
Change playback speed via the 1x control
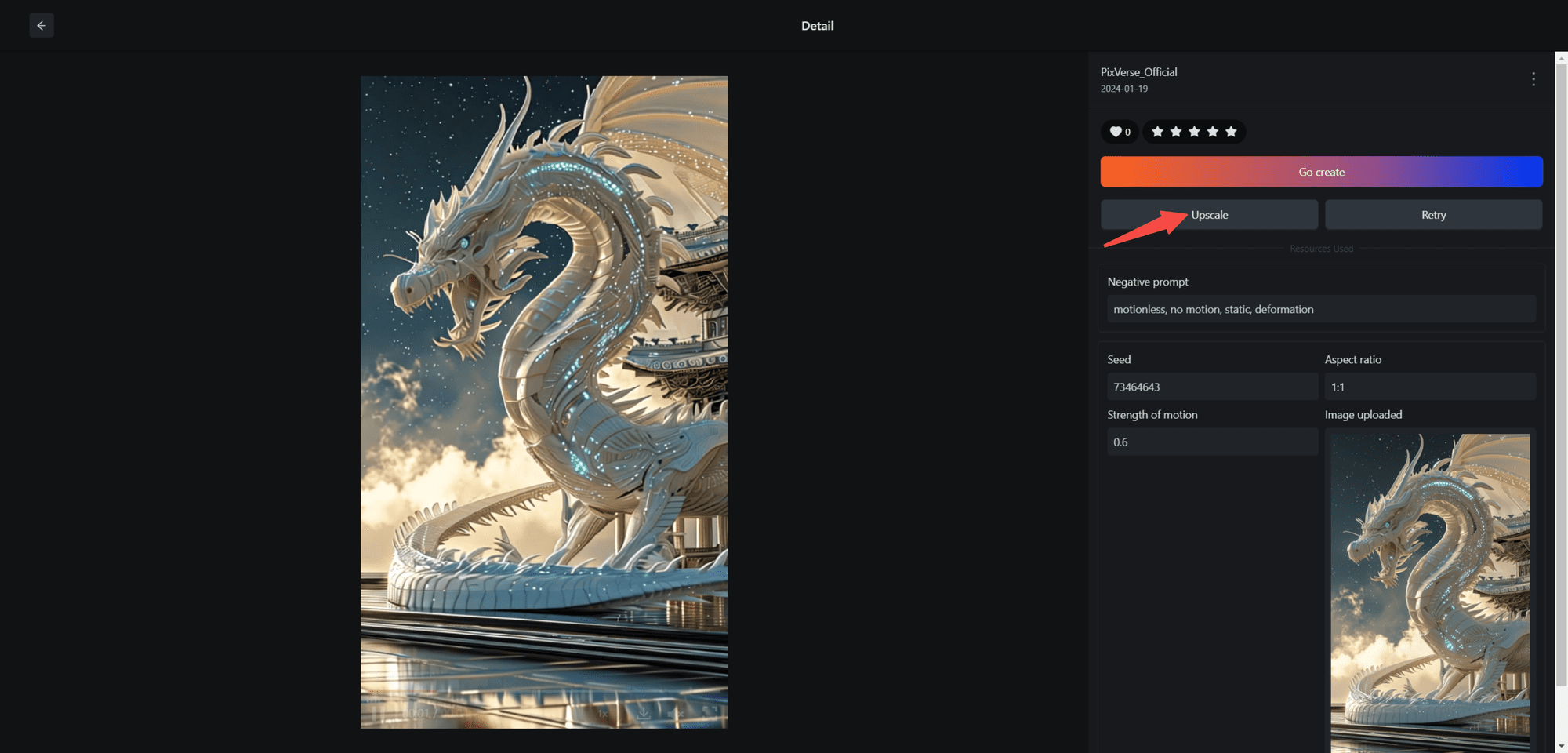click(603, 714)
